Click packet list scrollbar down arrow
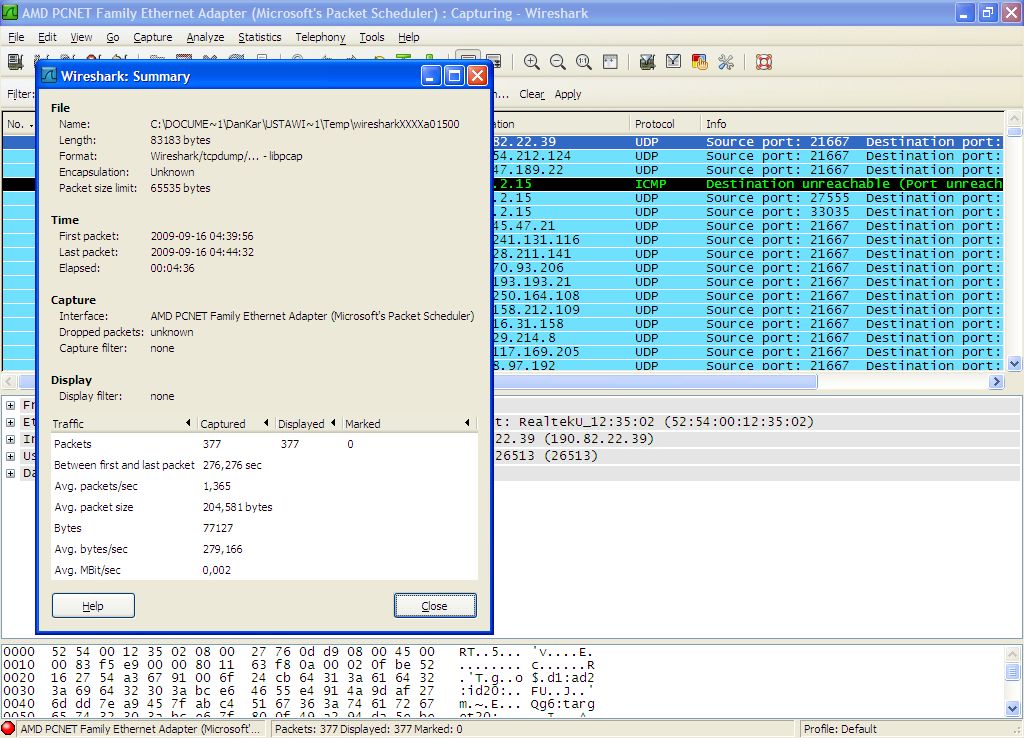Screen dimensions: 1024x738 pos(1014,364)
